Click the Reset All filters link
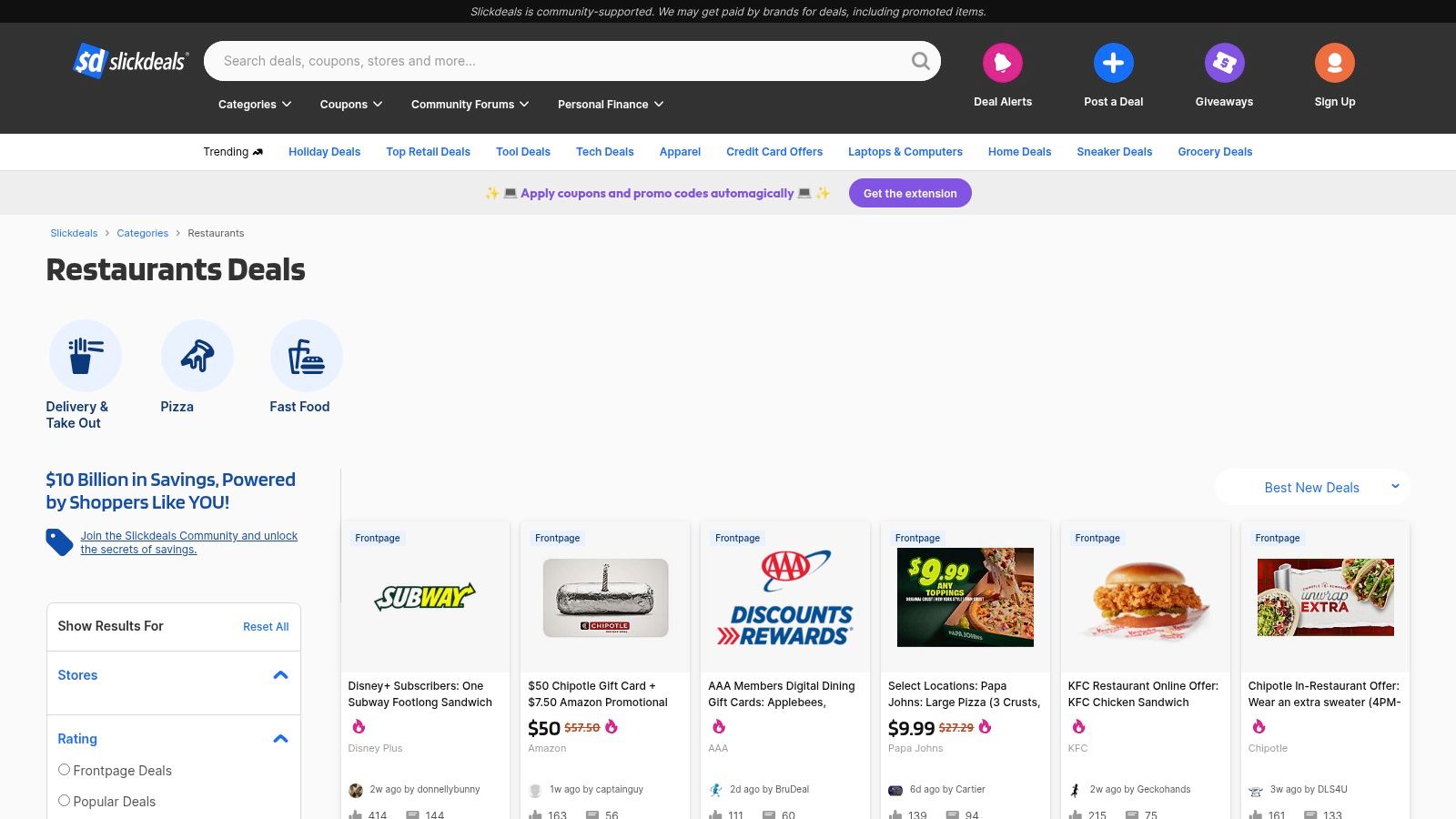 click(266, 626)
